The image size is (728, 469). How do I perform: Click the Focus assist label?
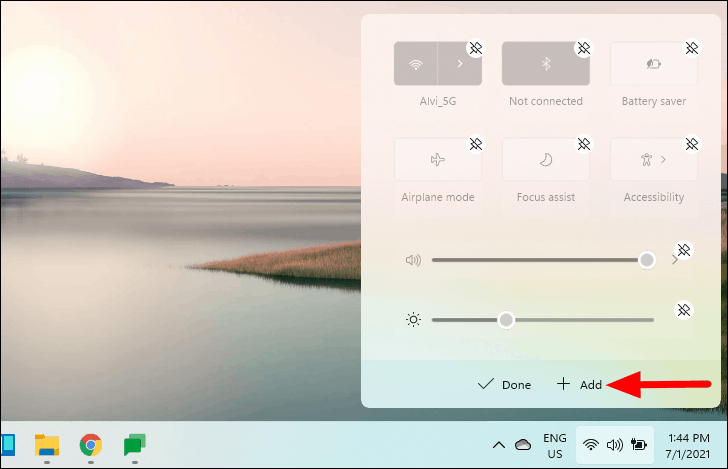(x=546, y=197)
